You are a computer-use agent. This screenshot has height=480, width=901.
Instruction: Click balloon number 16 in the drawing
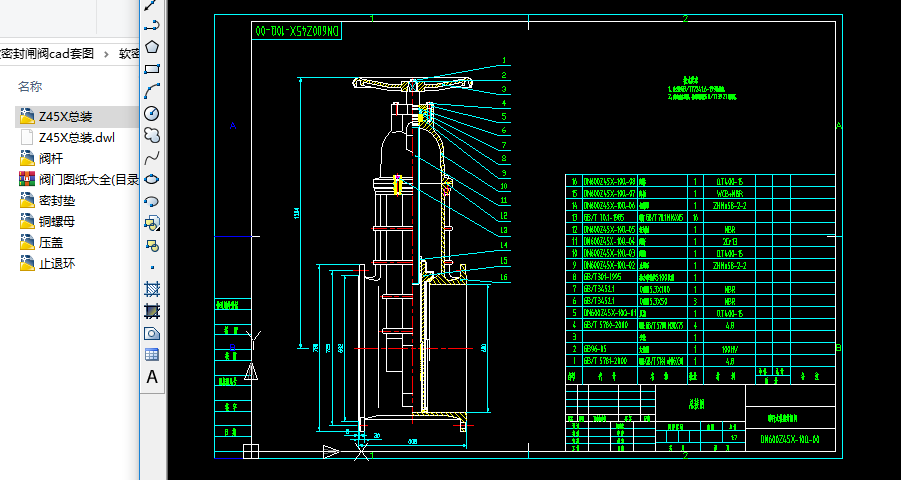click(504, 277)
